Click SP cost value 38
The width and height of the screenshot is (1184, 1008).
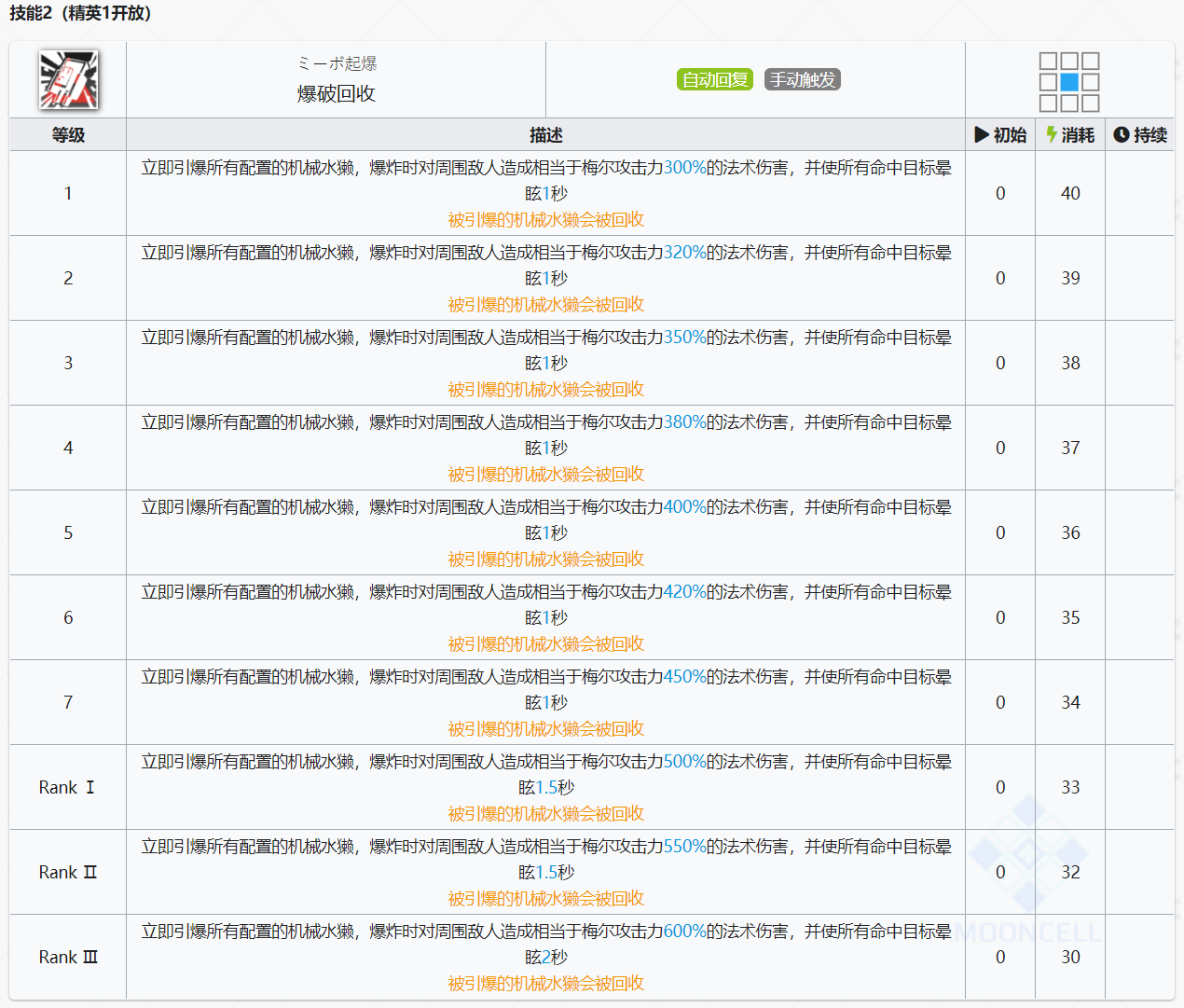click(1070, 363)
